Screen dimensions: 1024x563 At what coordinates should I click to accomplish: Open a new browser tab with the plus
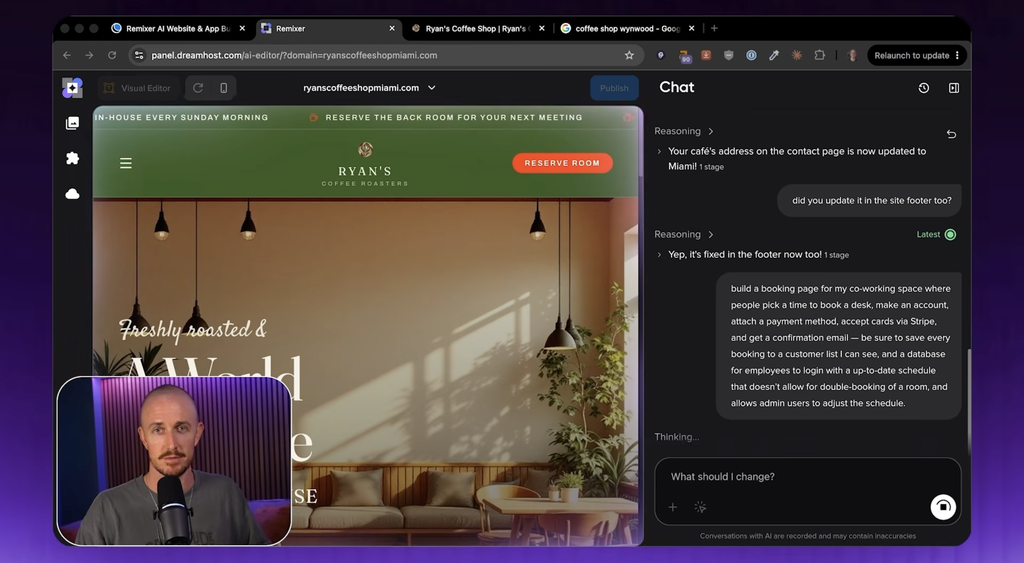coord(714,28)
